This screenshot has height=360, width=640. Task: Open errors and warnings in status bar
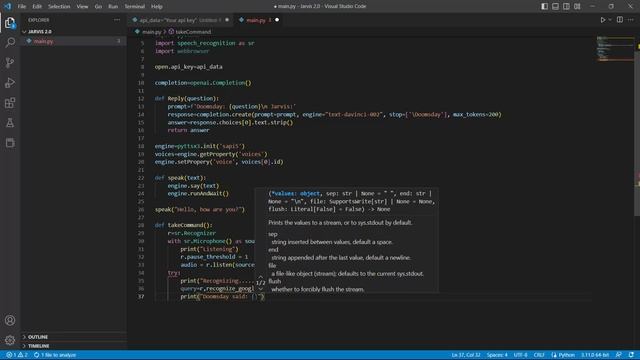[x=17, y=355]
